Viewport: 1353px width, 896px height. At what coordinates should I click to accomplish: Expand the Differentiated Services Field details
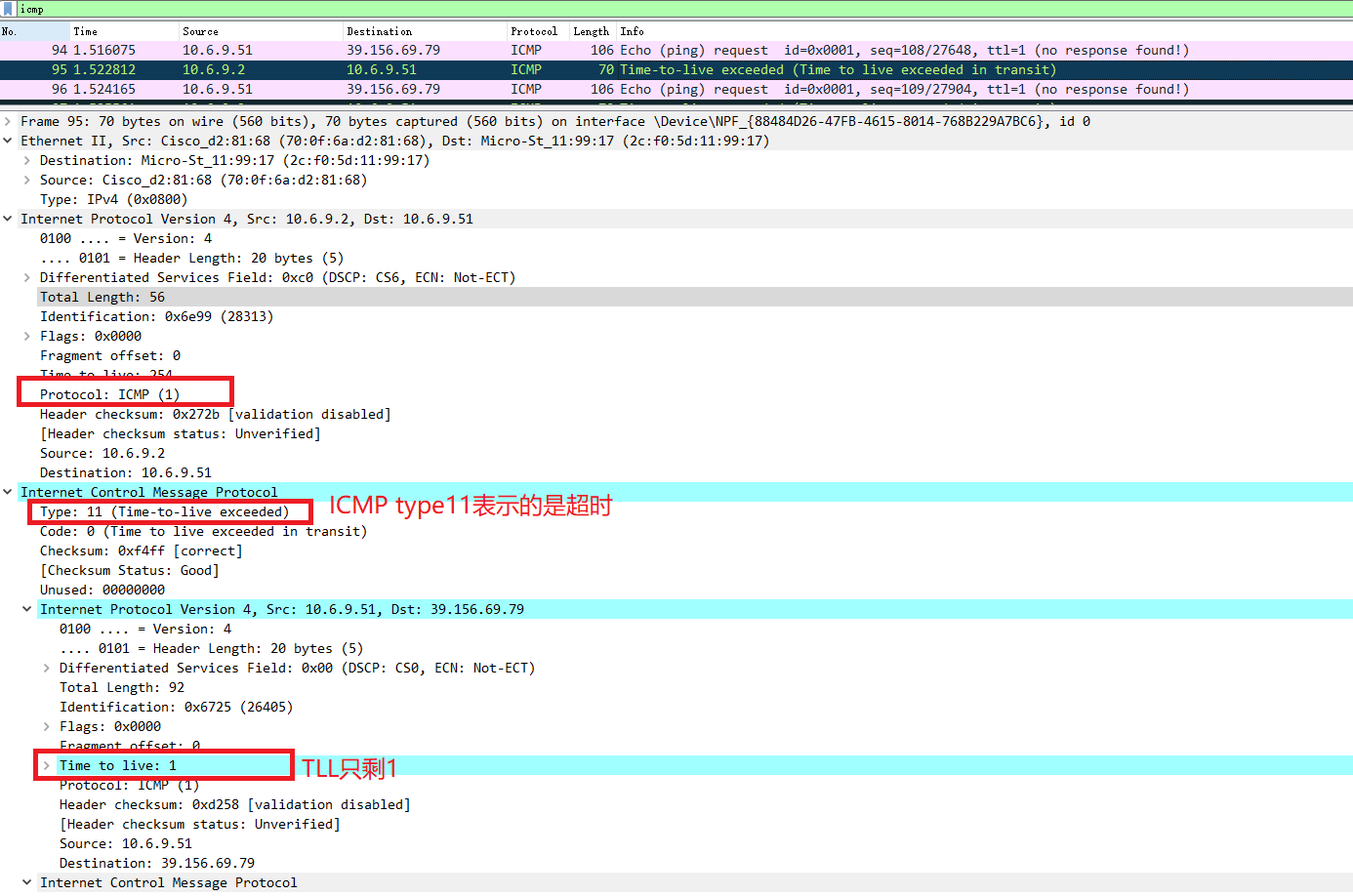tap(25, 277)
